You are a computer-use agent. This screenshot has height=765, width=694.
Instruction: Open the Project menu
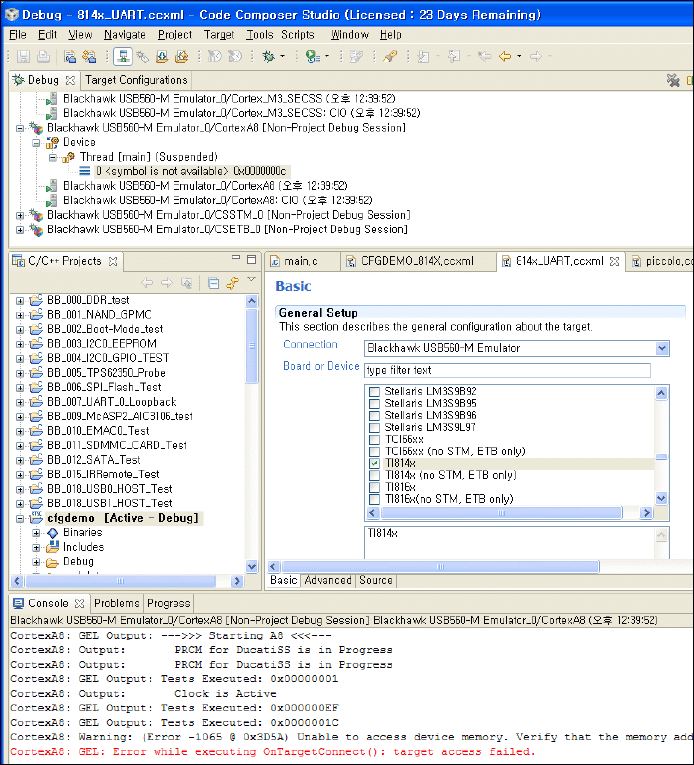[x=175, y=35]
